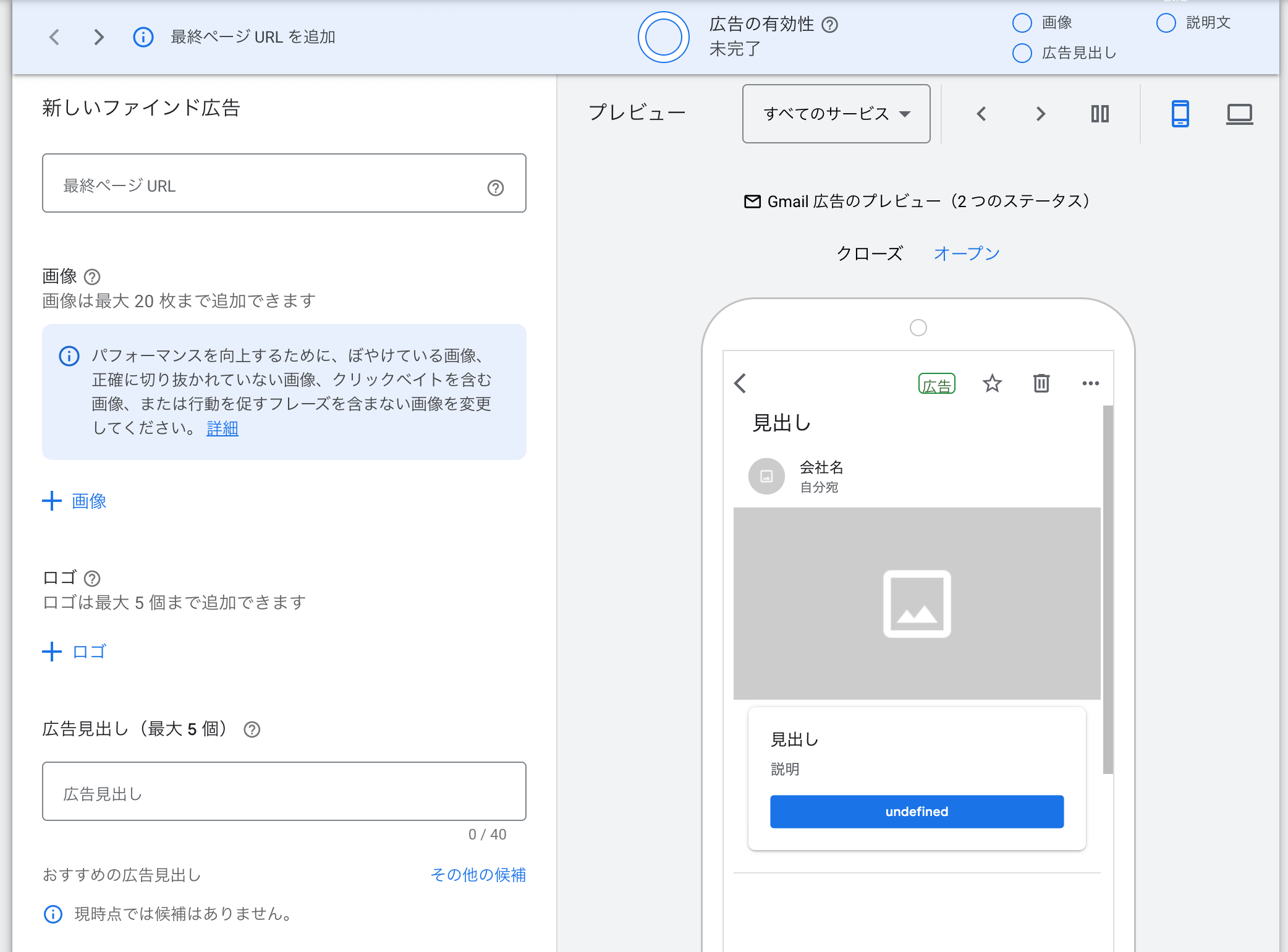Click undefined button in ad preview

point(917,812)
